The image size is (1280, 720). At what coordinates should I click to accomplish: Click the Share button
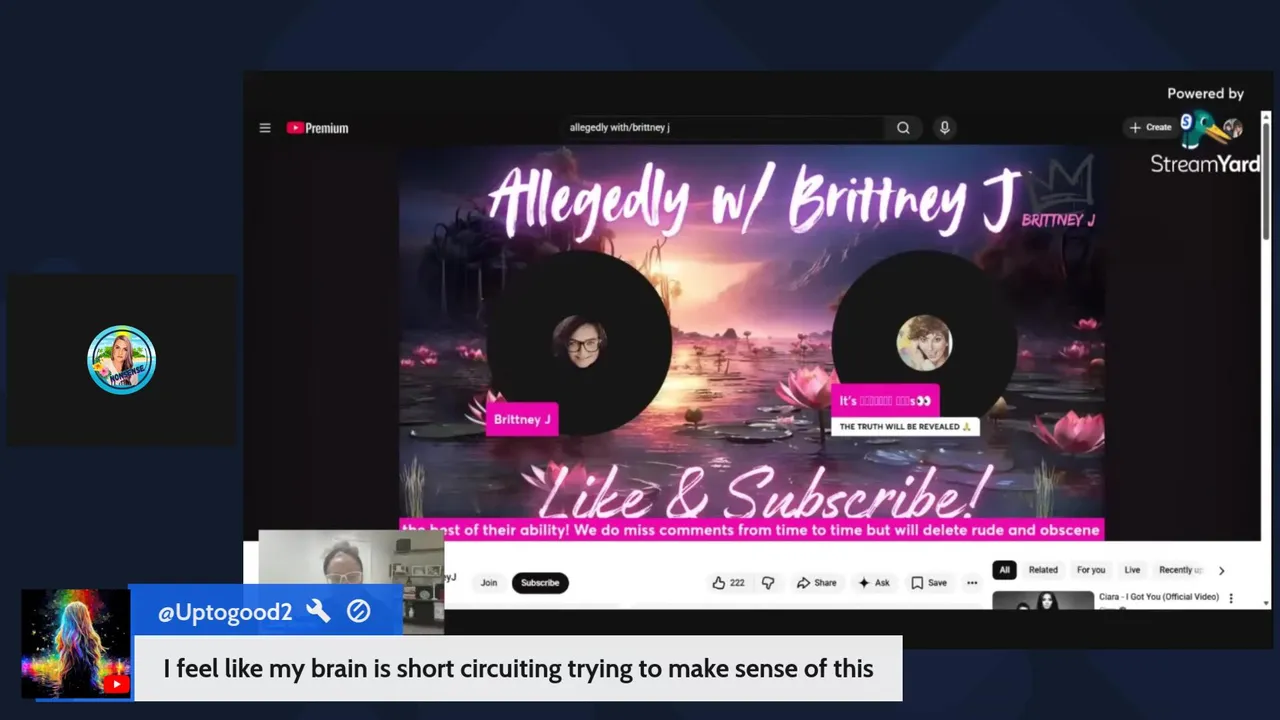(816, 583)
